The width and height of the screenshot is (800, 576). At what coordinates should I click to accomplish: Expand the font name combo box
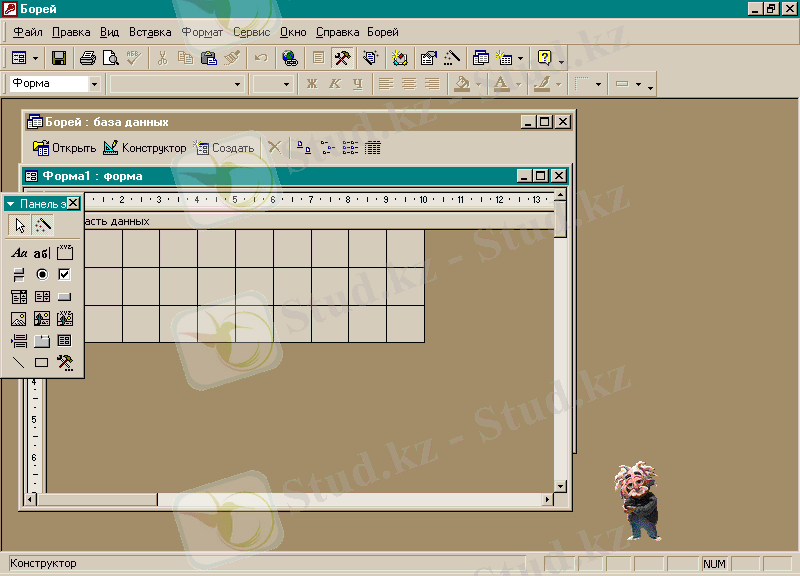pyautogui.click(x=237, y=84)
